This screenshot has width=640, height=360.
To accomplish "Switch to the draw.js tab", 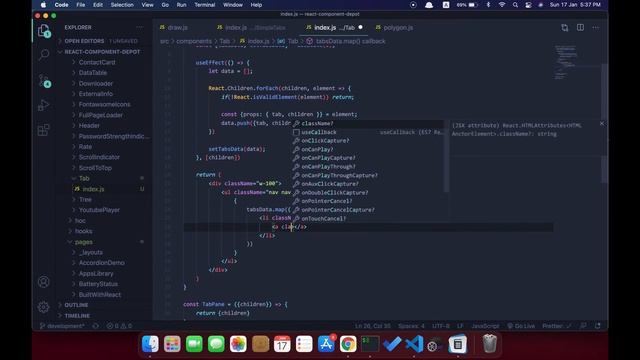I will point(178,27).
